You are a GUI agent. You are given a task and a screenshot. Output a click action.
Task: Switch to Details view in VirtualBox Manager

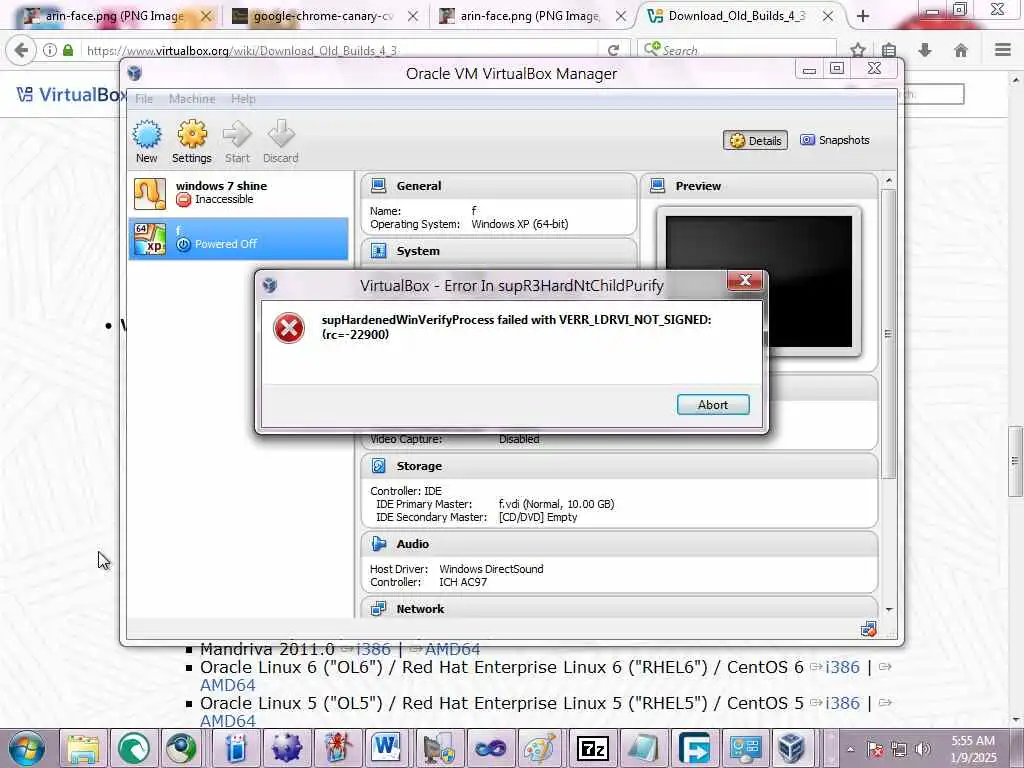756,140
